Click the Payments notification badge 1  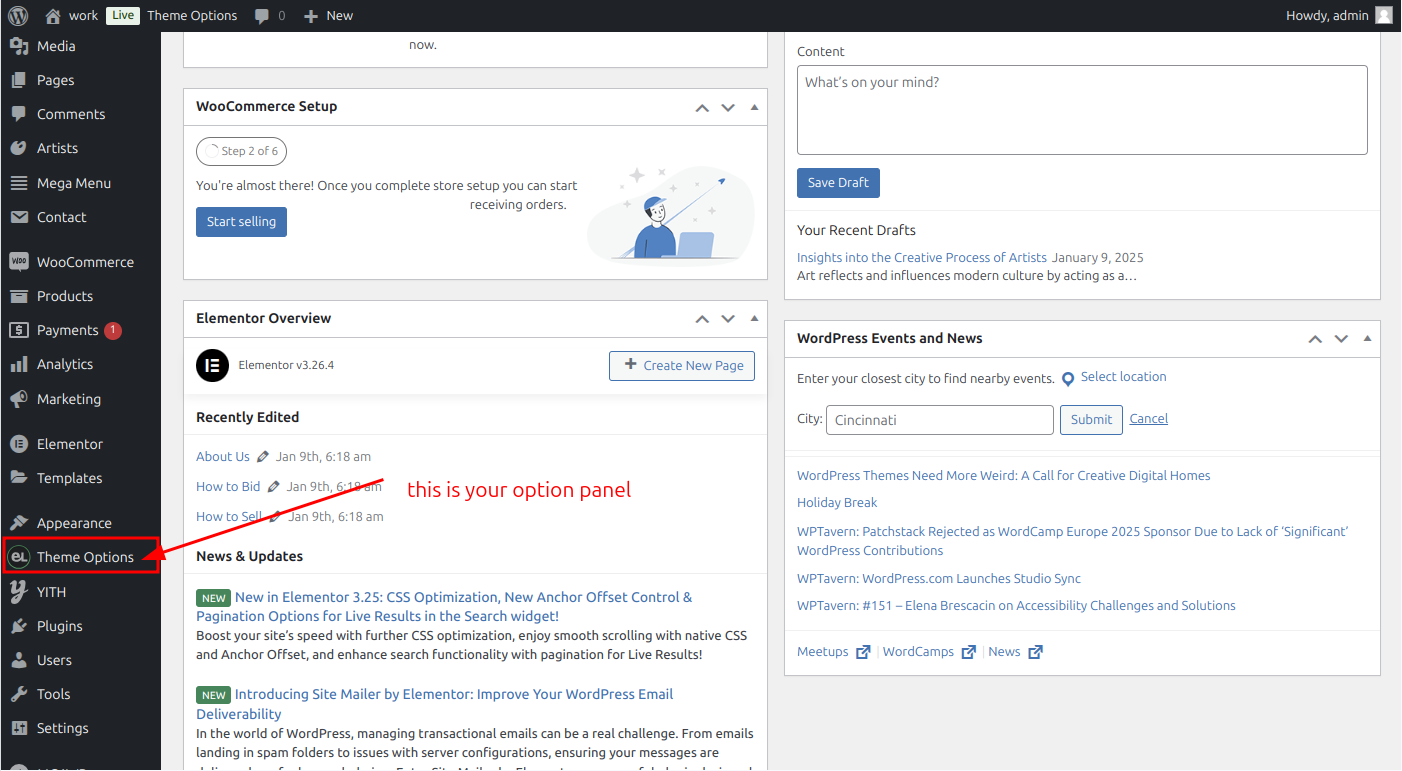click(x=113, y=330)
